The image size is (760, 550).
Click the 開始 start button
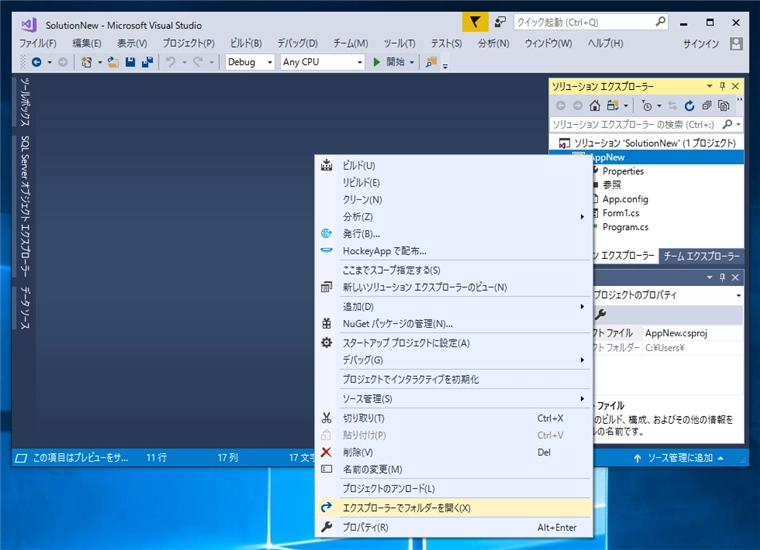point(389,62)
